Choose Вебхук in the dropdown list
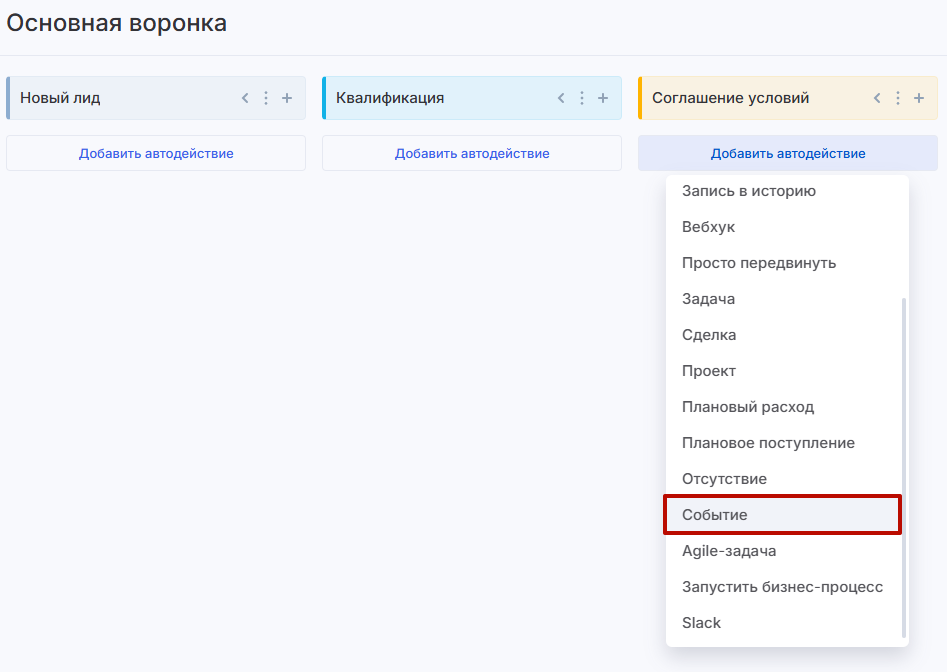 pyautogui.click(x=708, y=227)
